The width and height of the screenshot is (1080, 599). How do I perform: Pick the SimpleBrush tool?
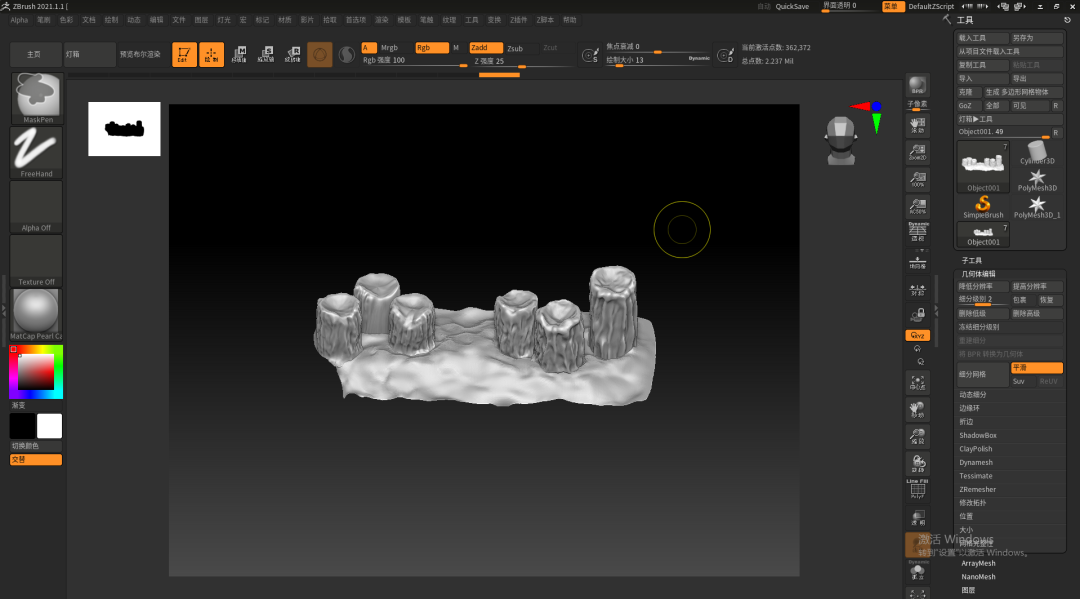[x=983, y=207]
